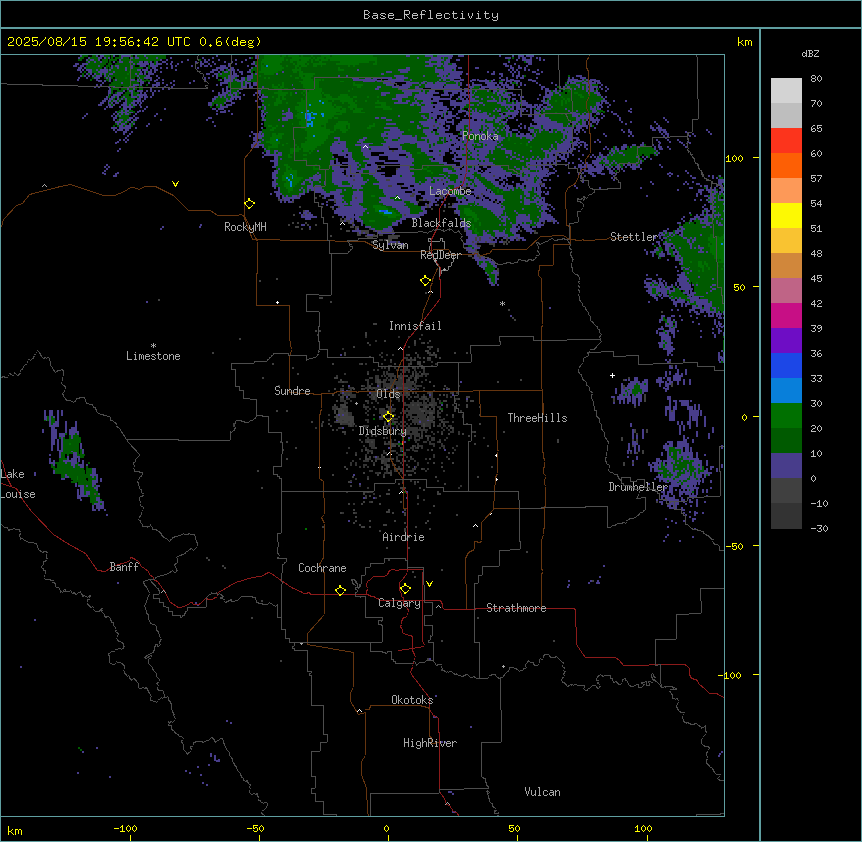Click the asterisk marker above Limestone label
The width and height of the screenshot is (862, 842).
click(153, 346)
